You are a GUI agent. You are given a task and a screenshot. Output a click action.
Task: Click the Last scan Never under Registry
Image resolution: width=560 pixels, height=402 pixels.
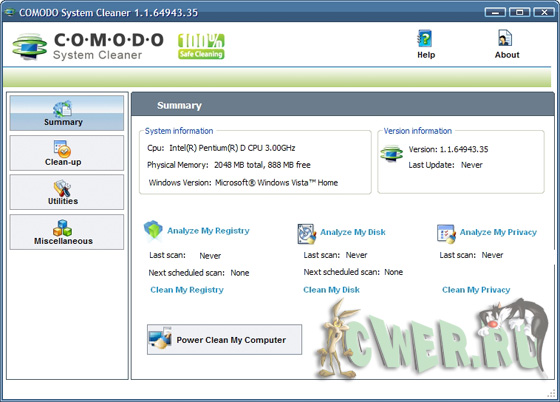pyautogui.click(x=185, y=255)
